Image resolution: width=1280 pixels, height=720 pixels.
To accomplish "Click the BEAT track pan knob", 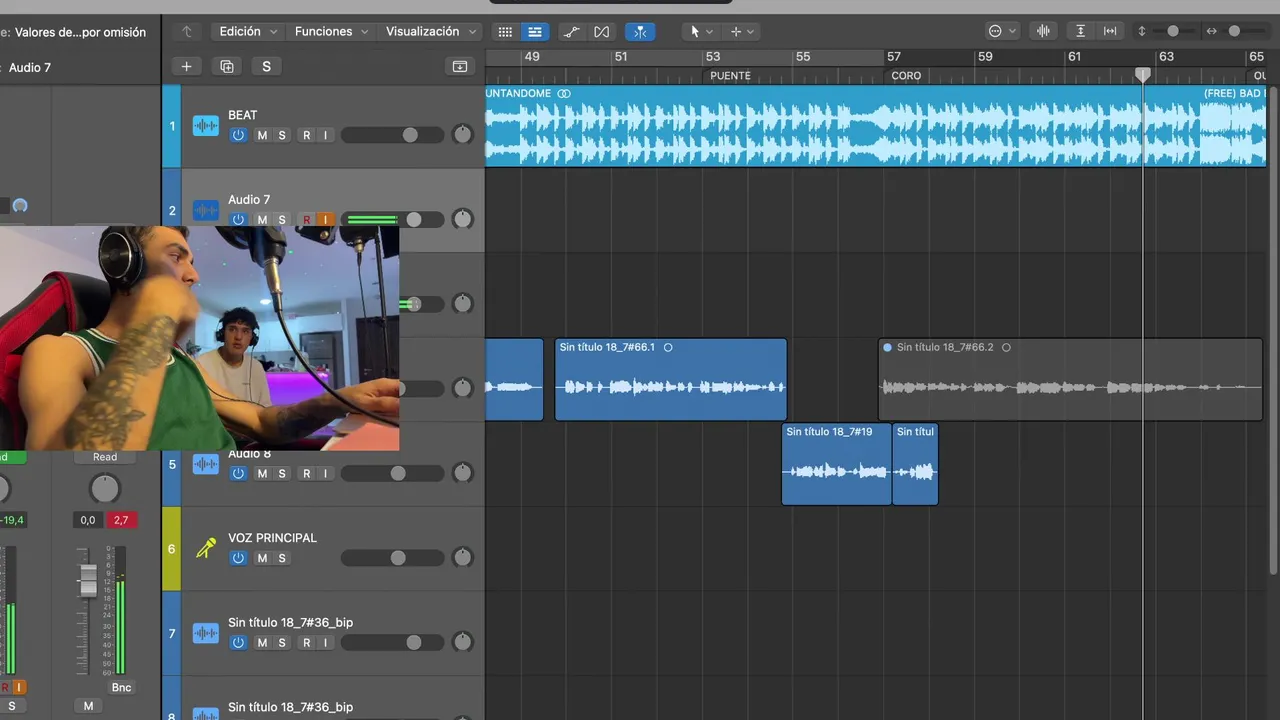I will (462, 135).
